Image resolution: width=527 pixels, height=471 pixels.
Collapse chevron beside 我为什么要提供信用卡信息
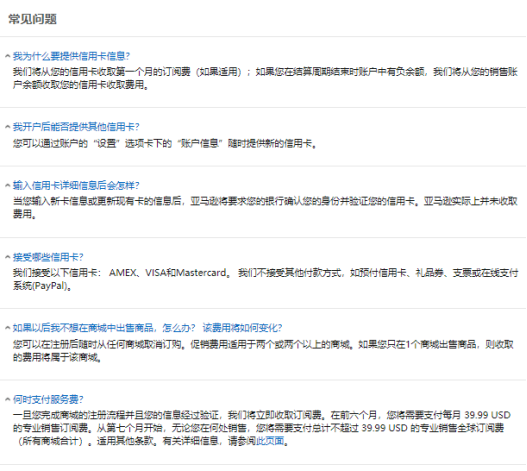(7, 56)
